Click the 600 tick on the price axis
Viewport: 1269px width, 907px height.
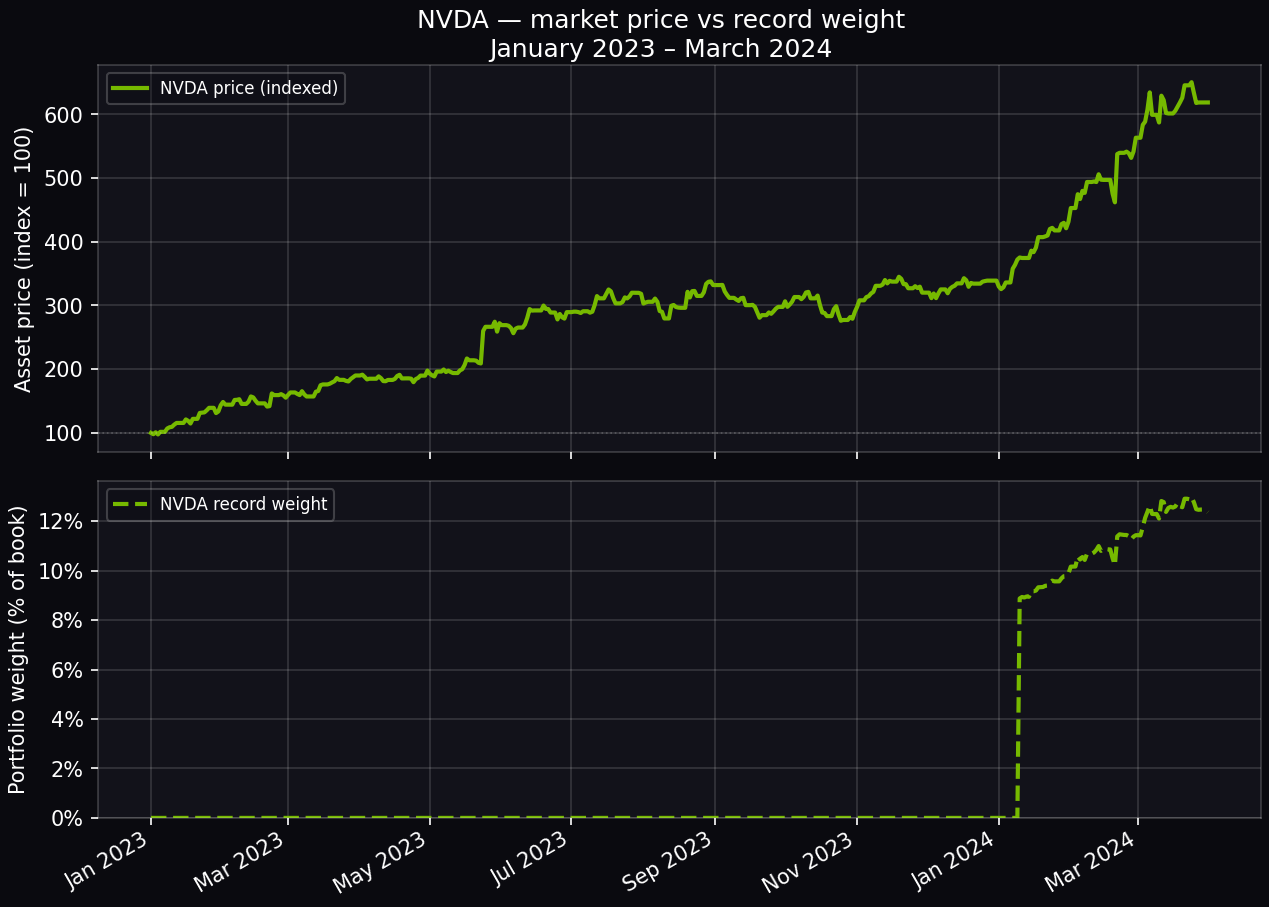[64, 114]
